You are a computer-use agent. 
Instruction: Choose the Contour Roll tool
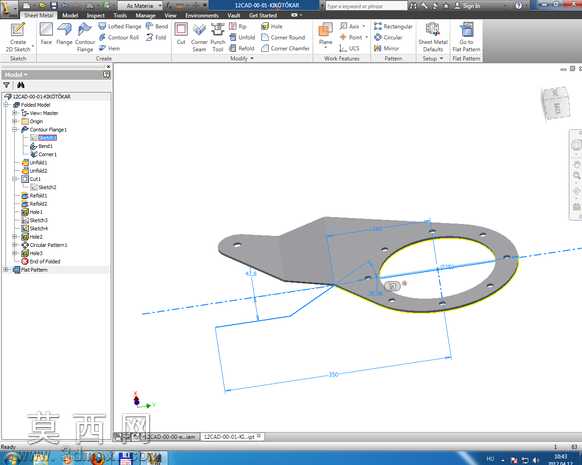(119, 37)
